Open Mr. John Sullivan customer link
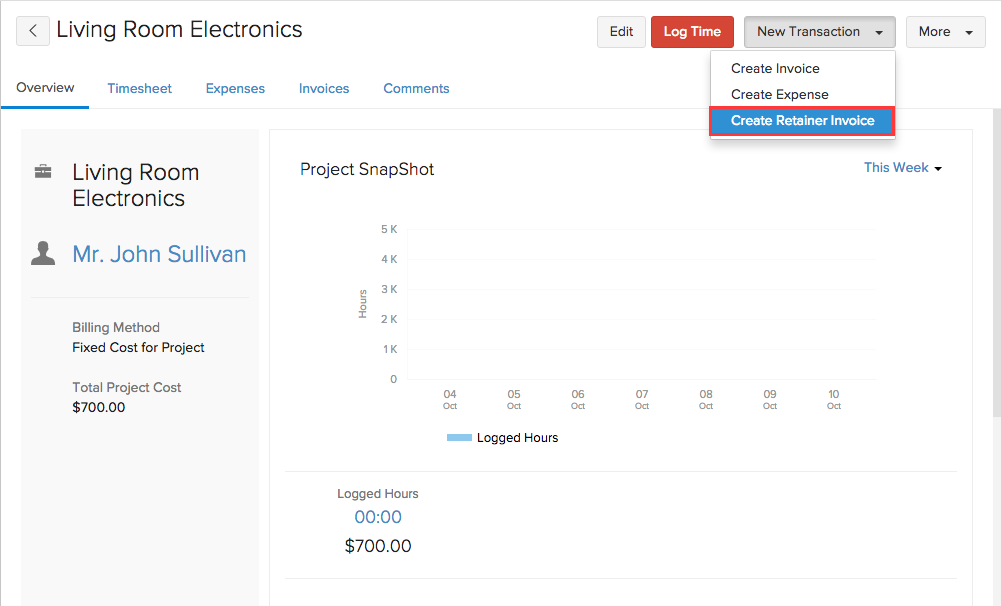 159,254
